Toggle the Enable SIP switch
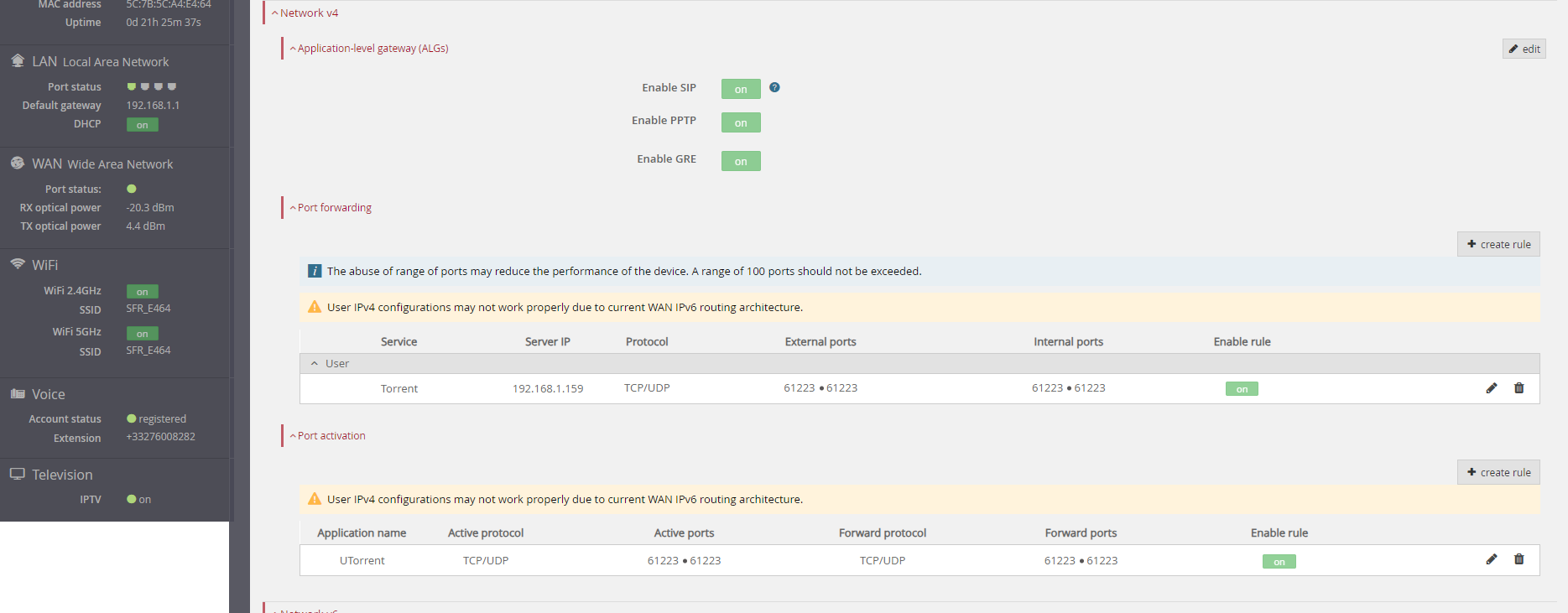 [x=740, y=89]
